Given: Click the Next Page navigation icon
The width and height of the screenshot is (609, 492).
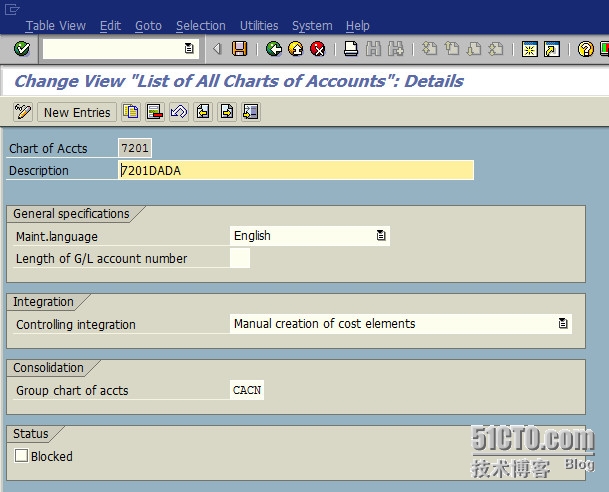Looking at the screenshot, I should click(x=474, y=49).
